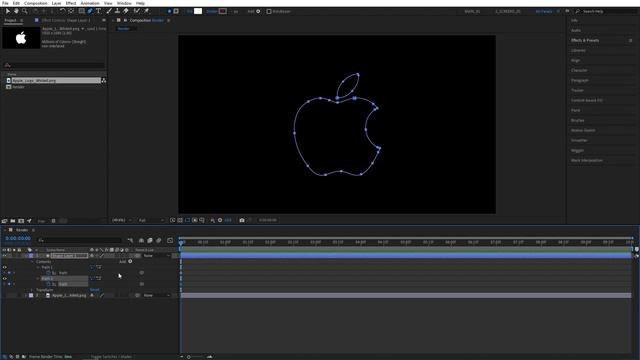Open the Effects & Presets panel
This screenshot has width=640, height=360.
[585, 40]
